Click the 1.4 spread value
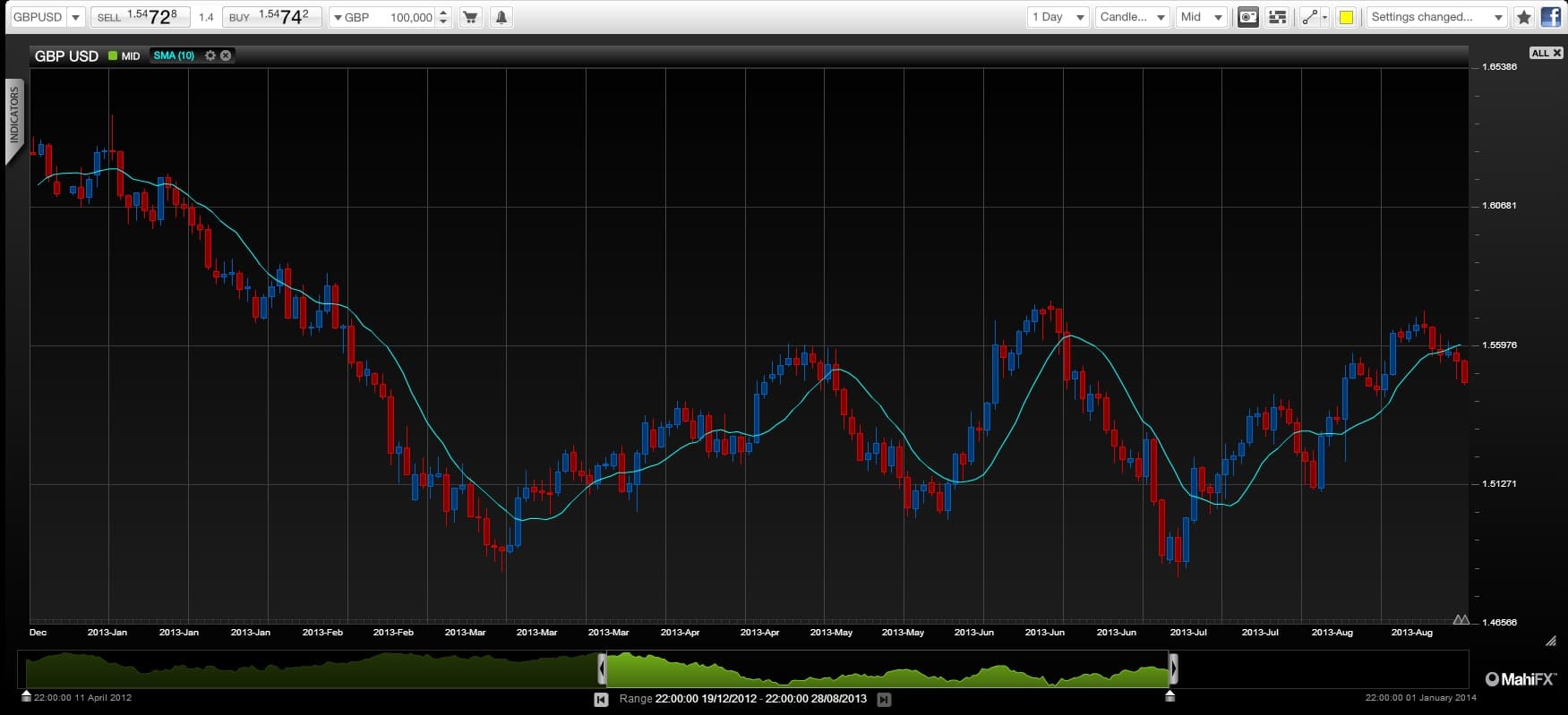The height and width of the screenshot is (715, 1568). tap(206, 17)
